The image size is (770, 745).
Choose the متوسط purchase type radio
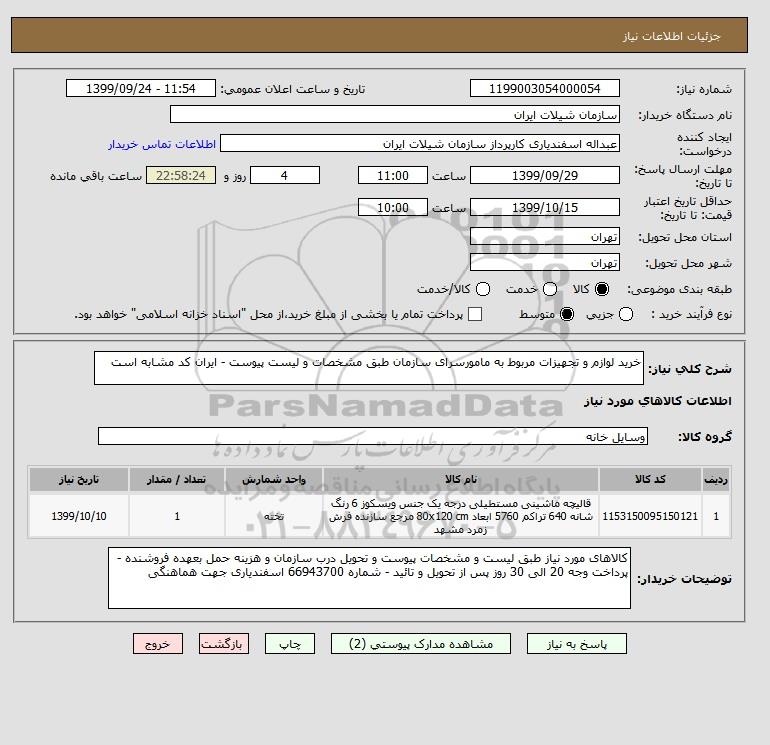pos(567,314)
